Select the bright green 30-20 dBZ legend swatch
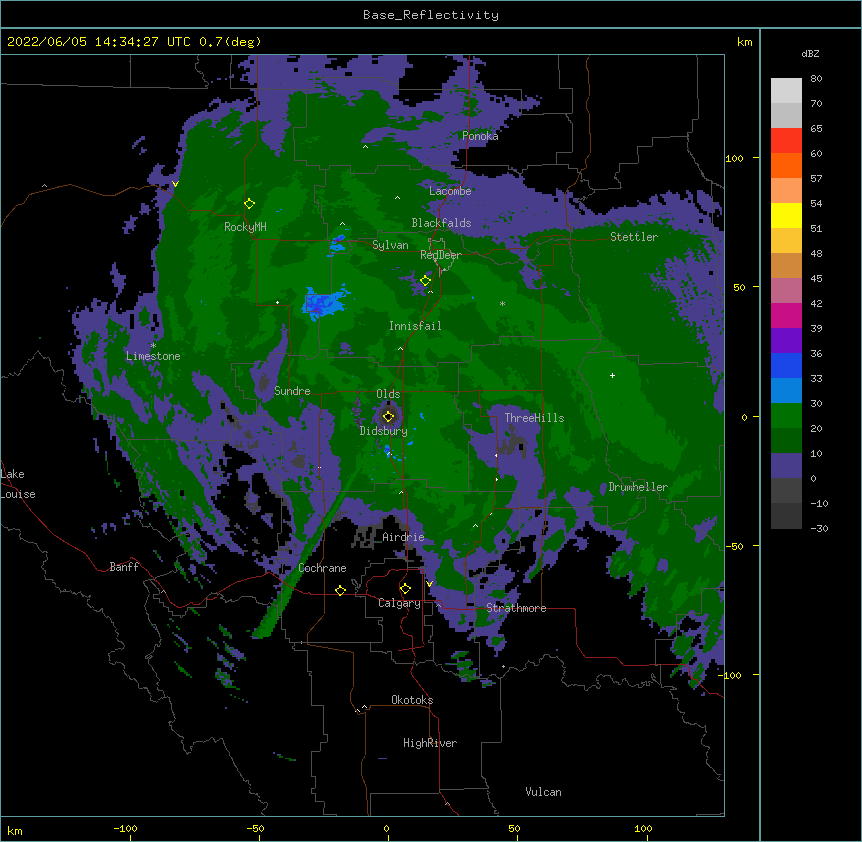 coord(786,416)
